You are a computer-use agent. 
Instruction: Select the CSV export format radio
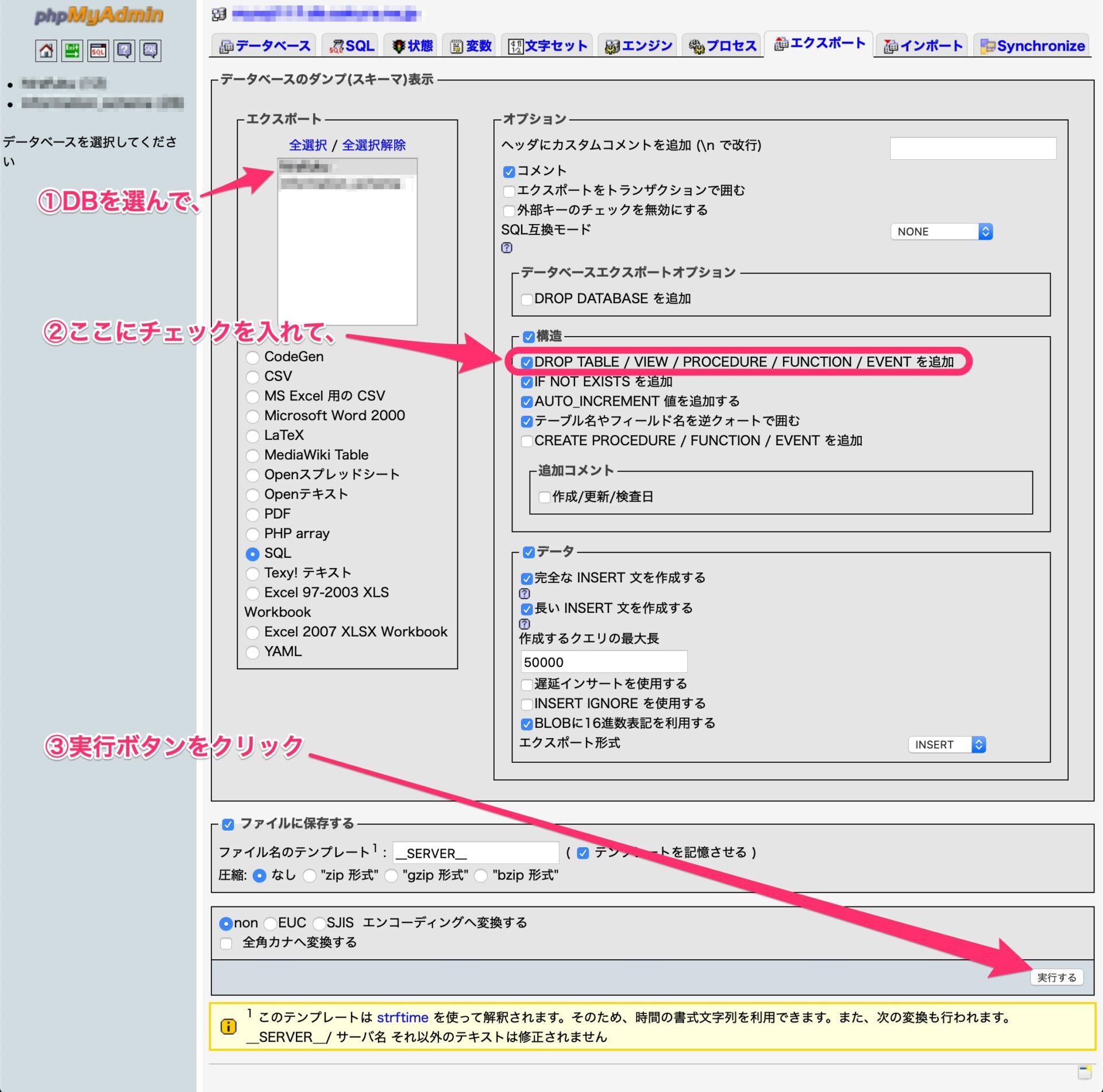252,377
